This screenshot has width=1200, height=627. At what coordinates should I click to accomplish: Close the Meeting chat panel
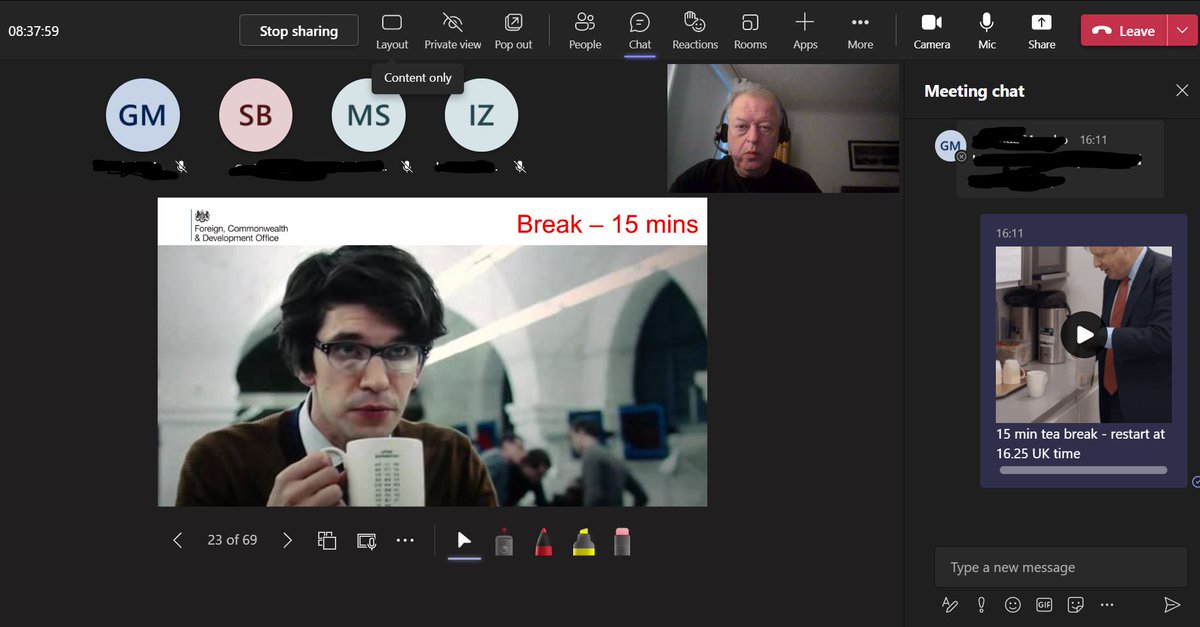(1181, 91)
